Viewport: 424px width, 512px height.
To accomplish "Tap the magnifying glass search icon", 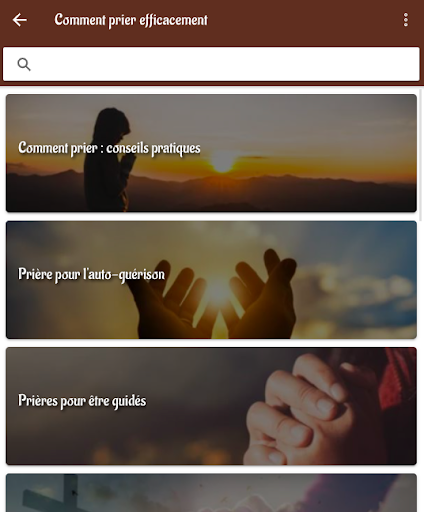I will (24, 64).
